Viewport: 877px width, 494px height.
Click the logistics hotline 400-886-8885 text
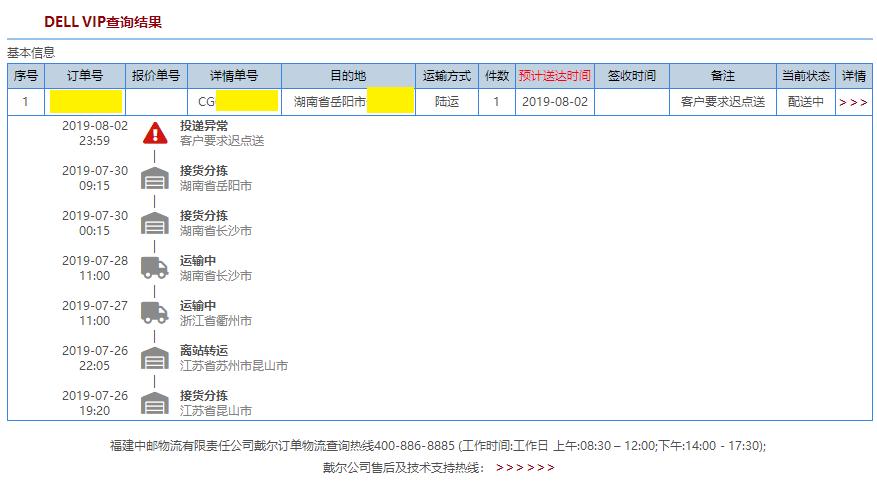tap(414, 446)
